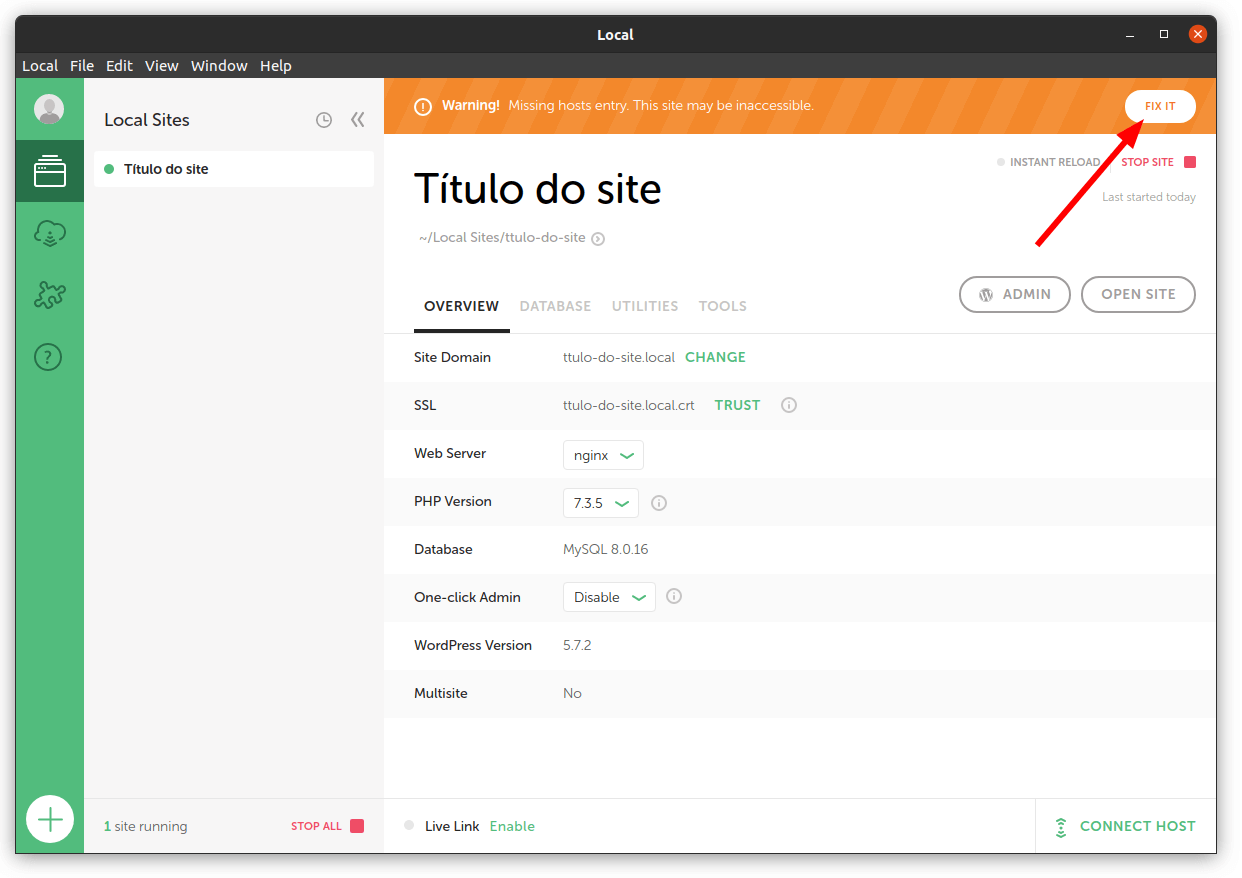The width and height of the screenshot is (1242, 878).
Task: Open the Edit menu
Action: pyautogui.click(x=119, y=66)
